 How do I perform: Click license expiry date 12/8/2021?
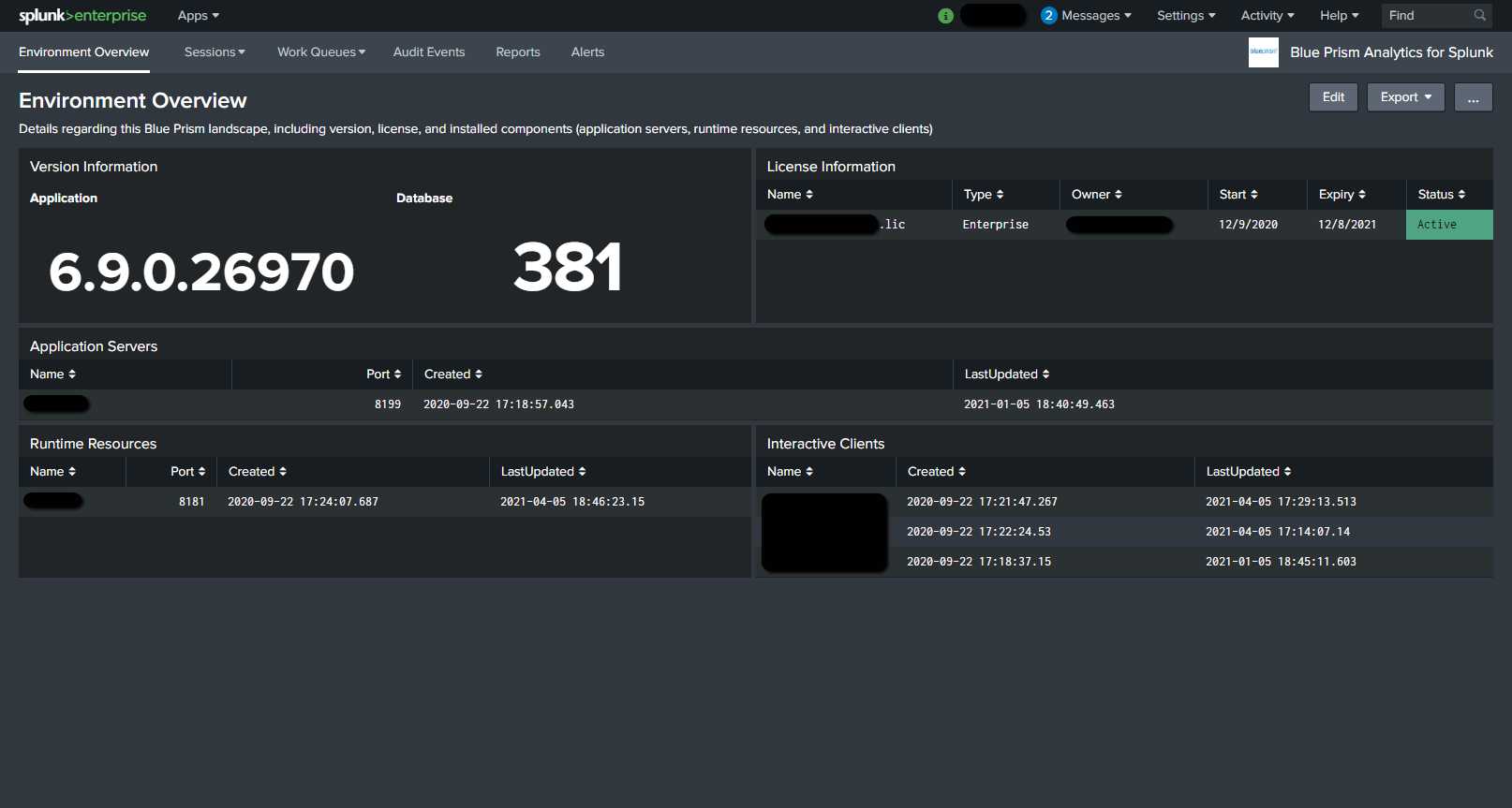[1347, 225]
